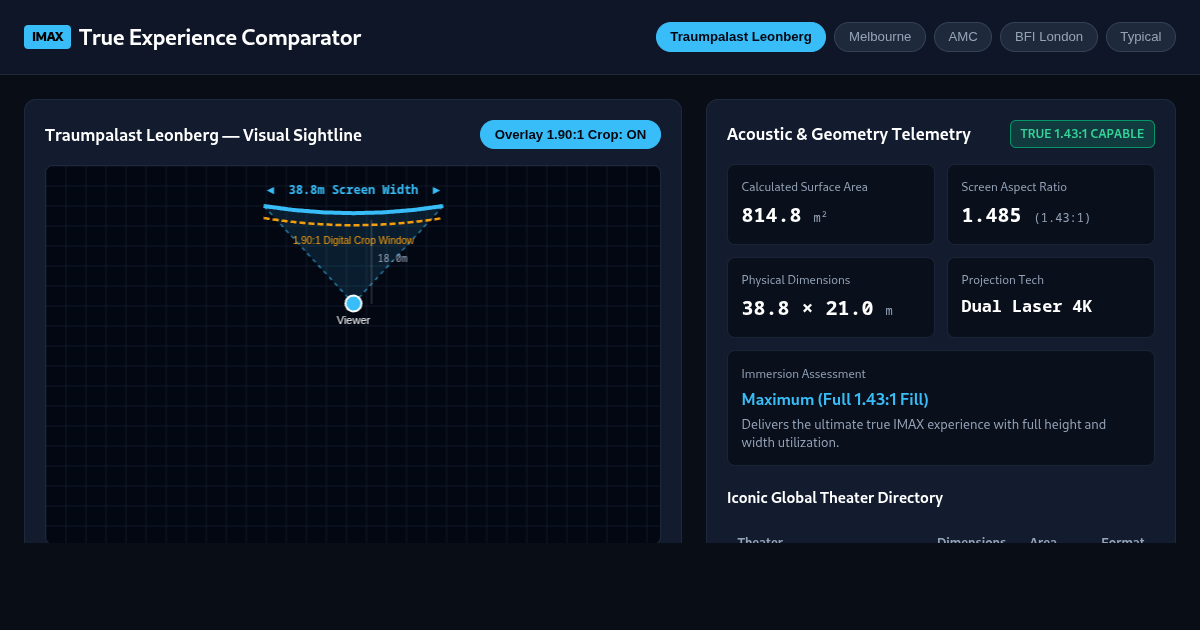This screenshot has width=1200, height=630.
Task: Click the Viewer position dot
Action: tap(353, 303)
